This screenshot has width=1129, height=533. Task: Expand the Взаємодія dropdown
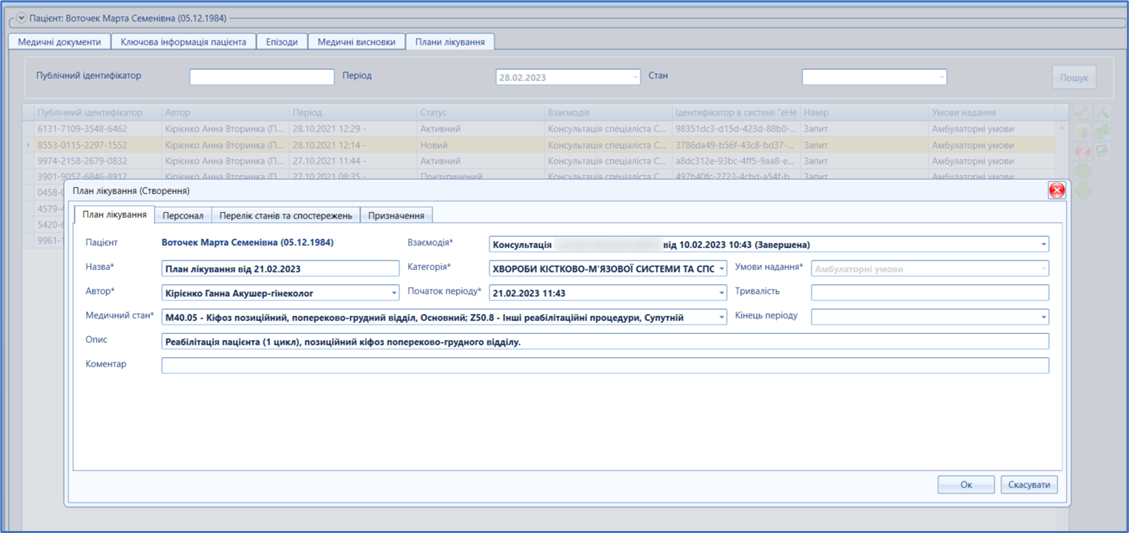point(1043,244)
